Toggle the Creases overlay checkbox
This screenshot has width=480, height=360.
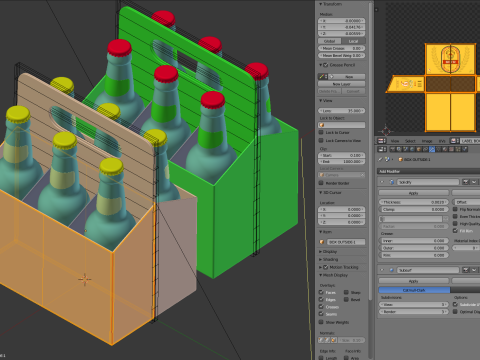321,307
